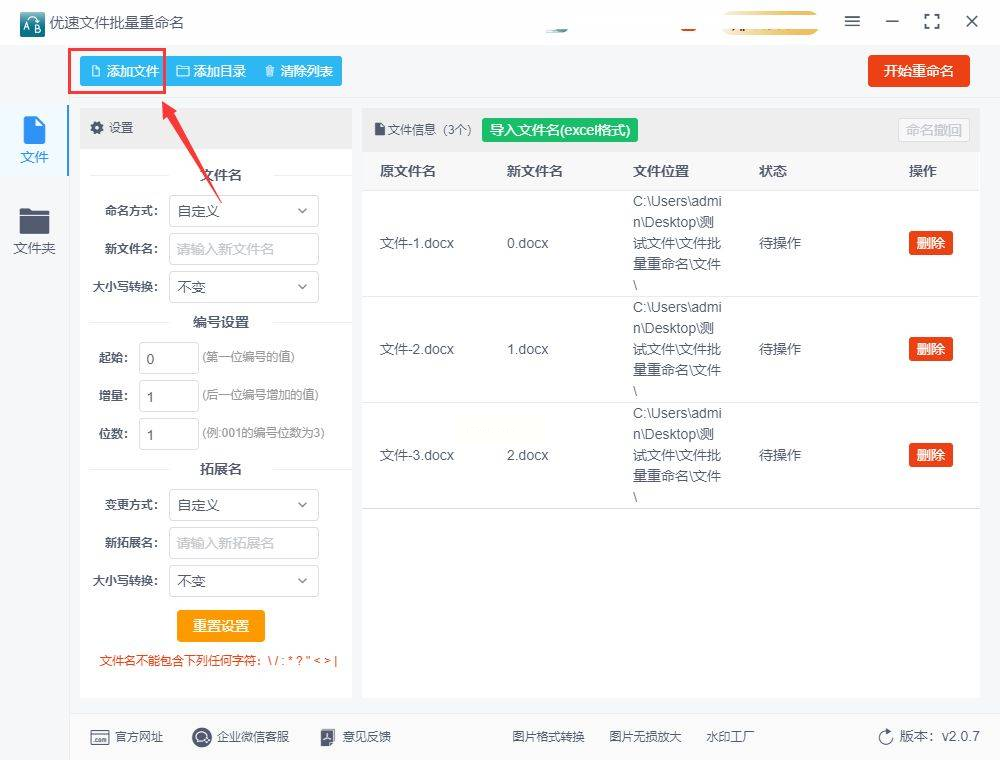
Task: Click the 新文件名 input field
Action: click(243, 249)
